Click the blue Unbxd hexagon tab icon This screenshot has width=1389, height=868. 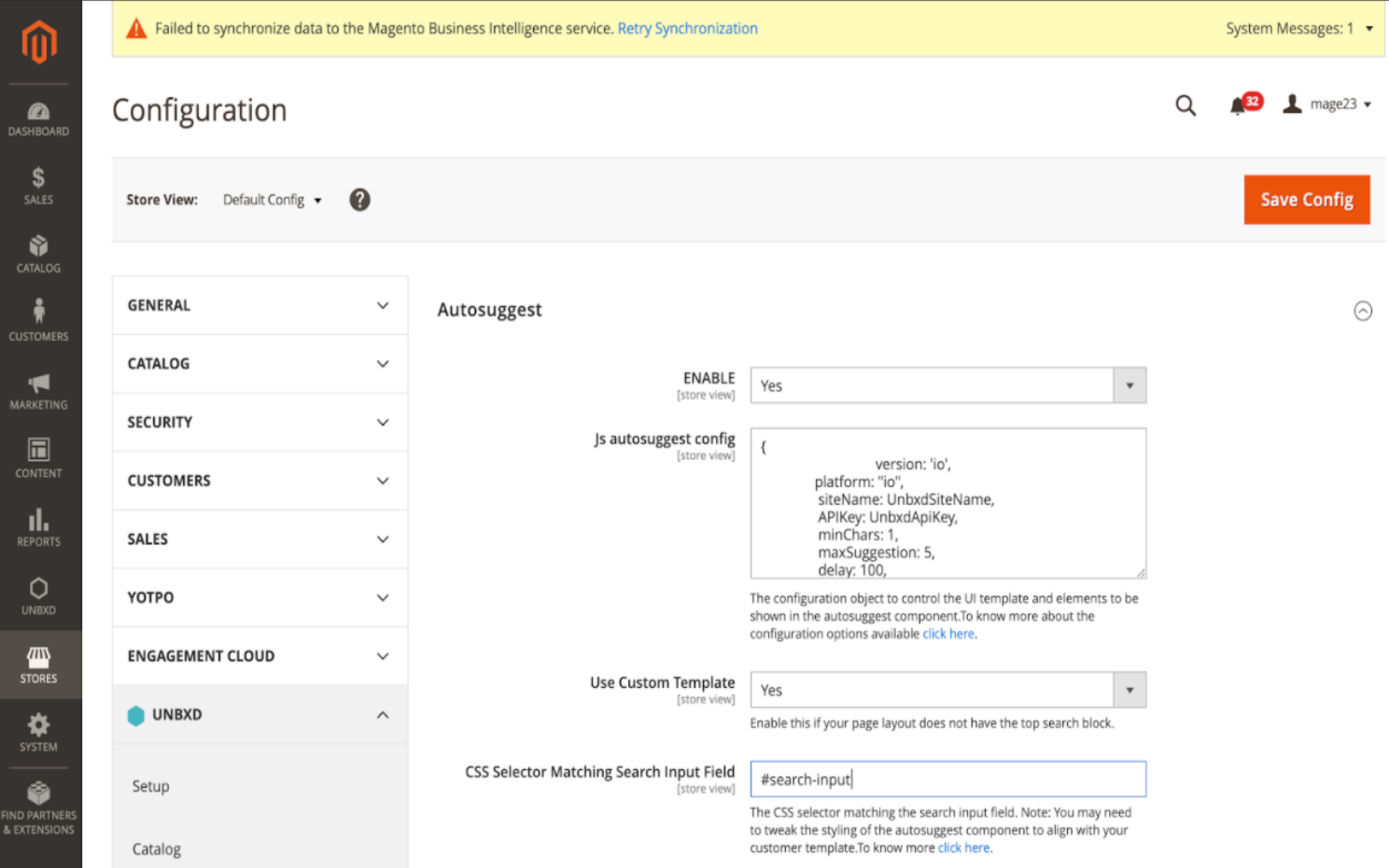(x=136, y=715)
